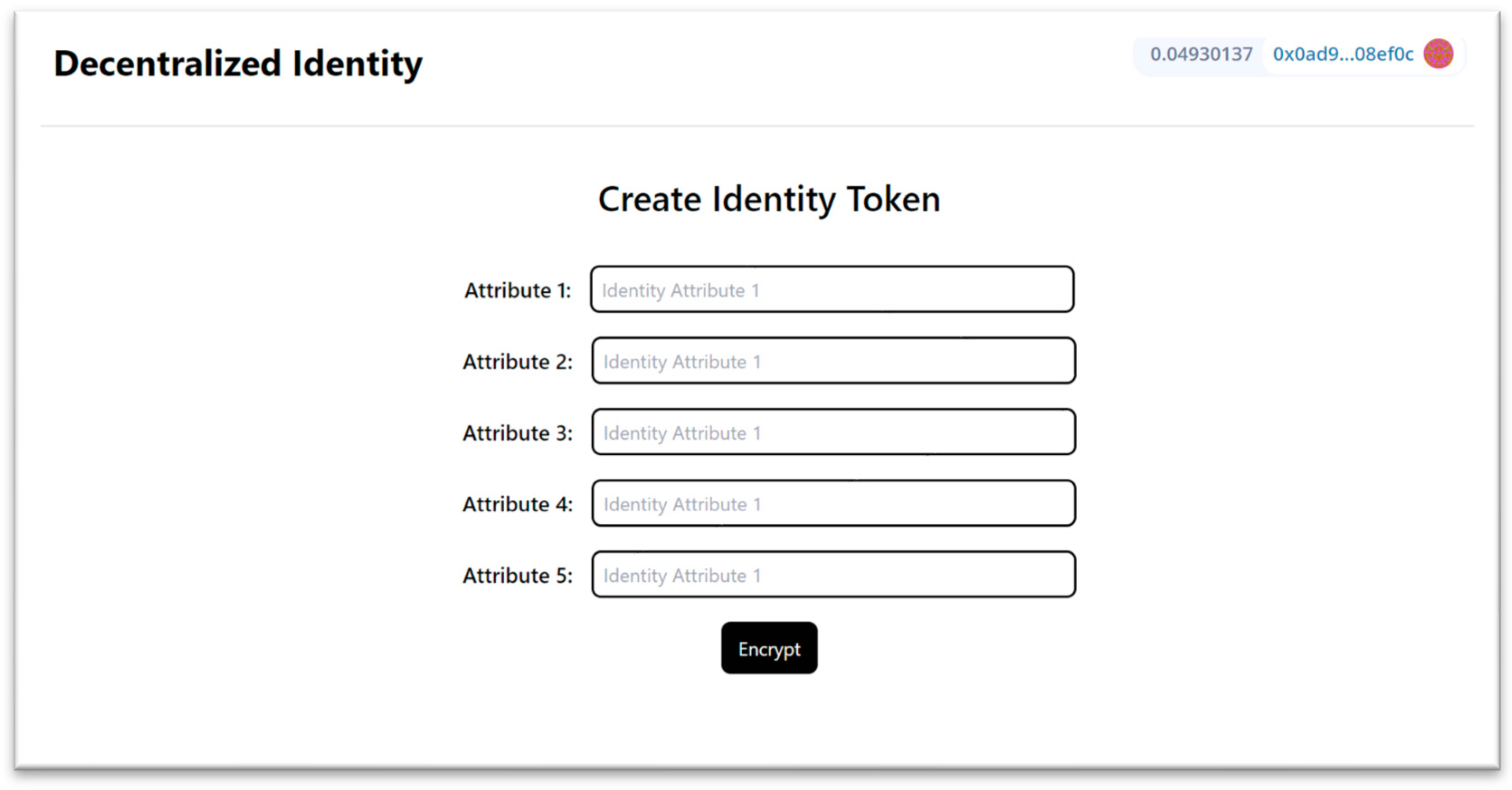
Task: Focus the Attribute 3 input field
Action: 834,432
